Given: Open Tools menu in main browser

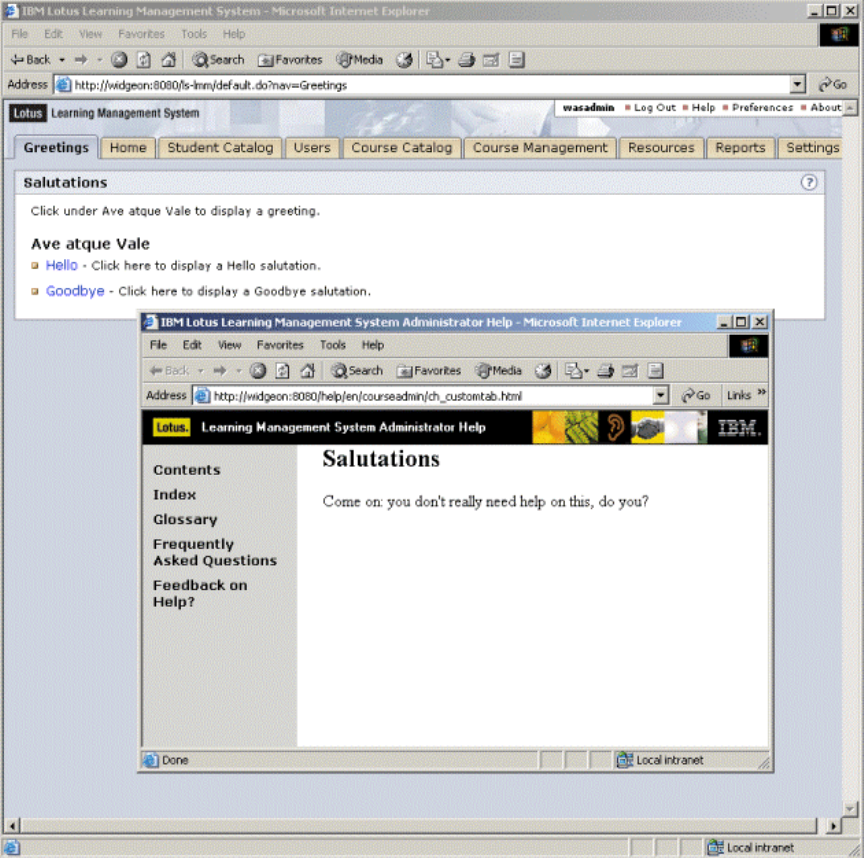Looking at the screenshot, I should 194,34.
